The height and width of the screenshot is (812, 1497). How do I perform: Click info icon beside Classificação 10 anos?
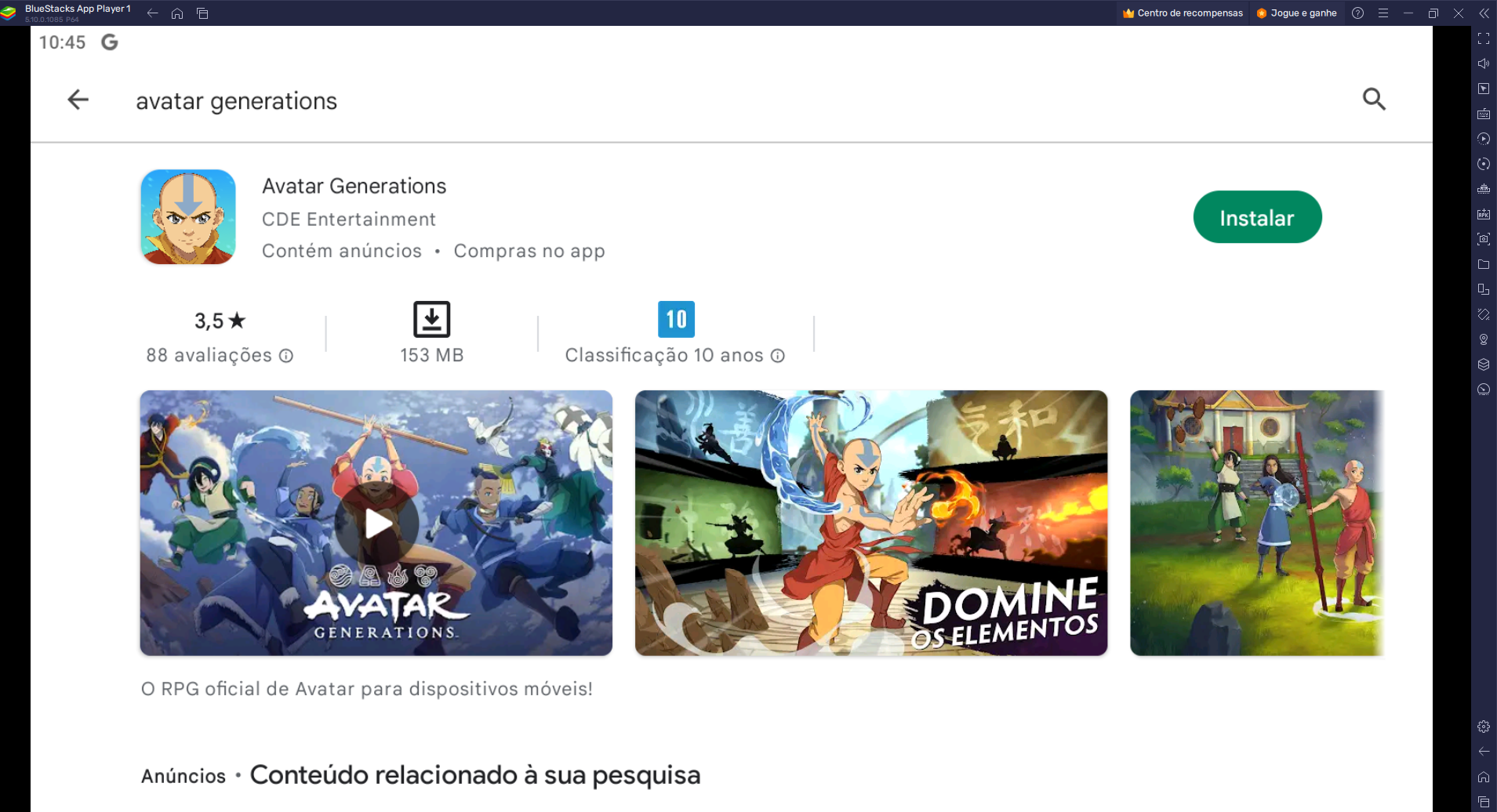777,356
